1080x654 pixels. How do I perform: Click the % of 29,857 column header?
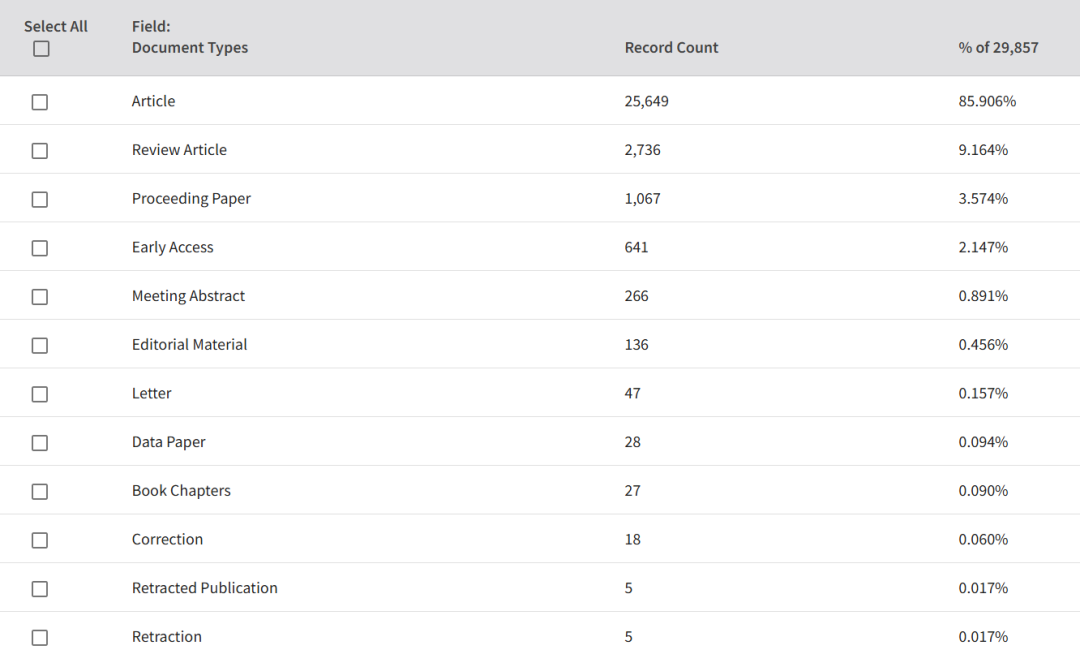coord(998,48)
